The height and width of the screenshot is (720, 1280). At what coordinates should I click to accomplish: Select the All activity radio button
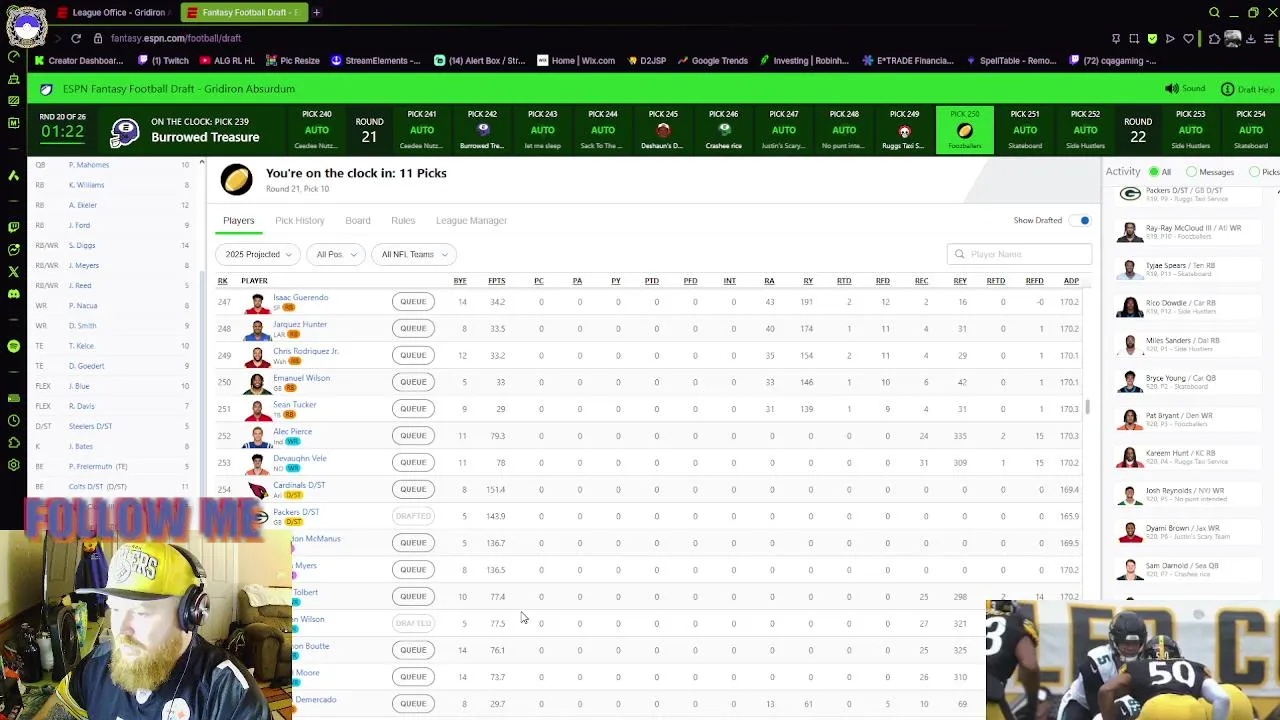click(1153, 172)
